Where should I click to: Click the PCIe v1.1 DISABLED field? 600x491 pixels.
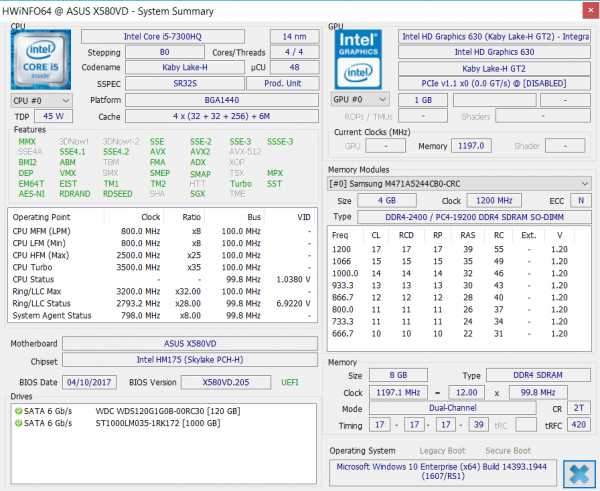(494, 83)
